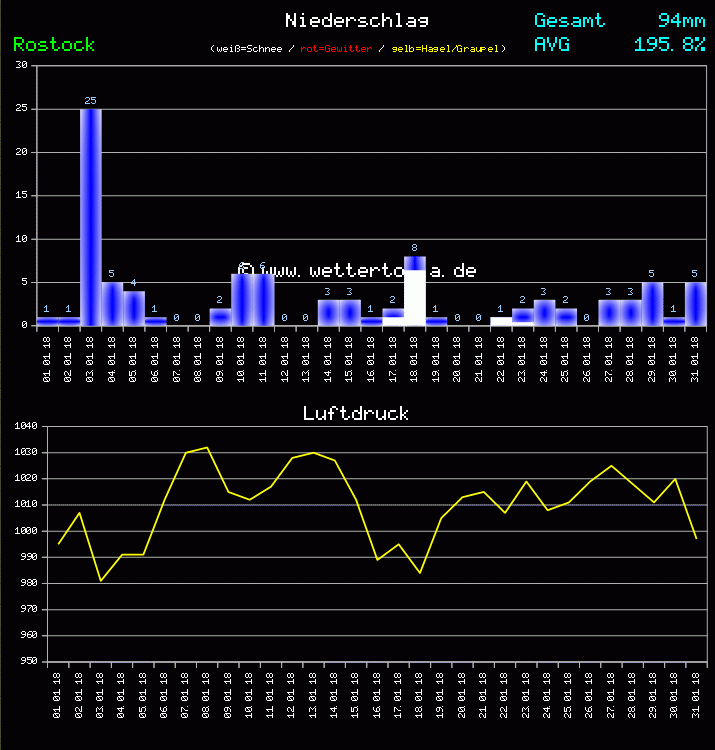Click the Niederschlag chart title
The width and height of the screenshot is (715, 750).
click(357, 20)
